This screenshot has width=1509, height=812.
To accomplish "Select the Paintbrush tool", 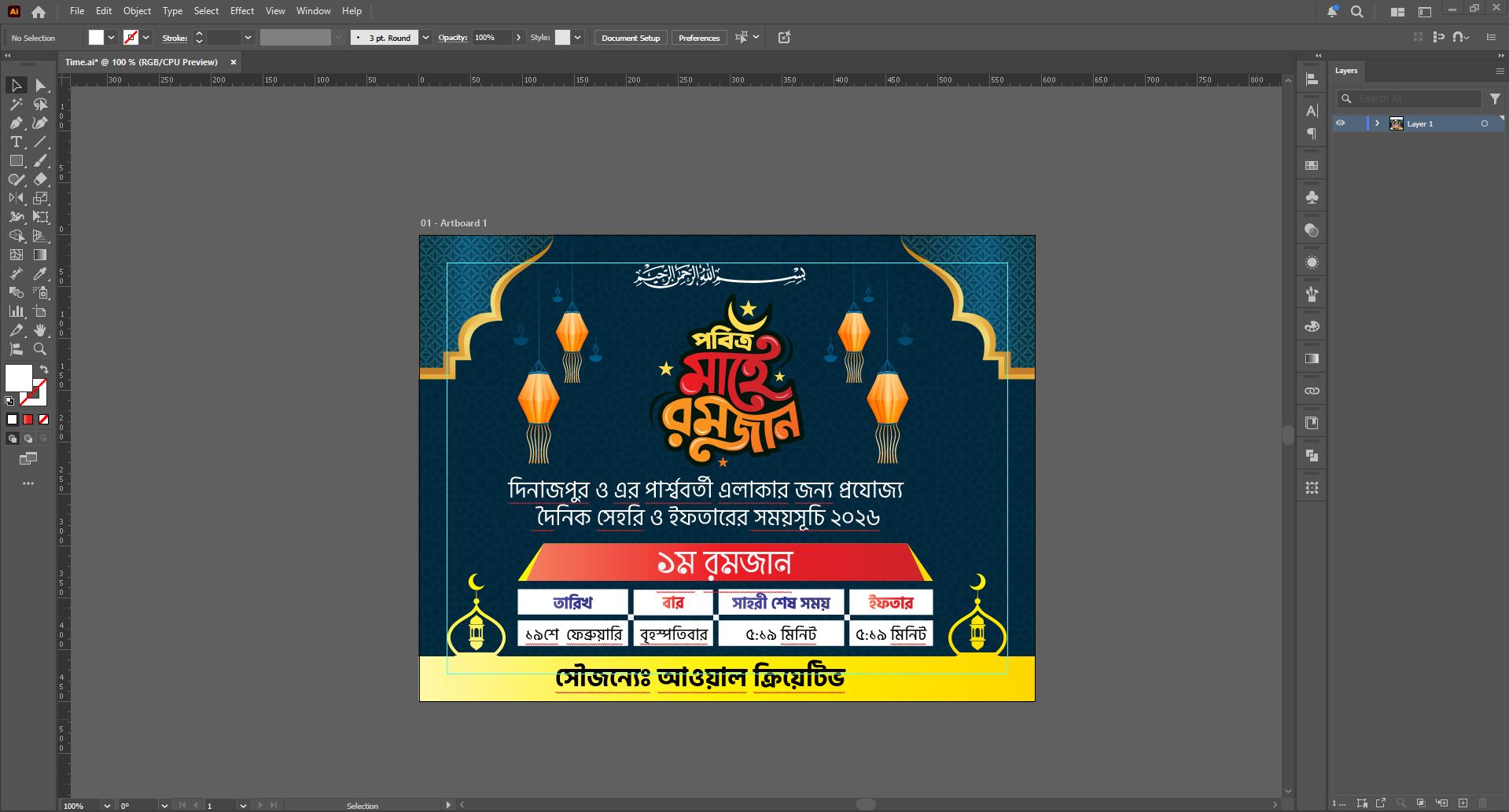I will [41, 160].
